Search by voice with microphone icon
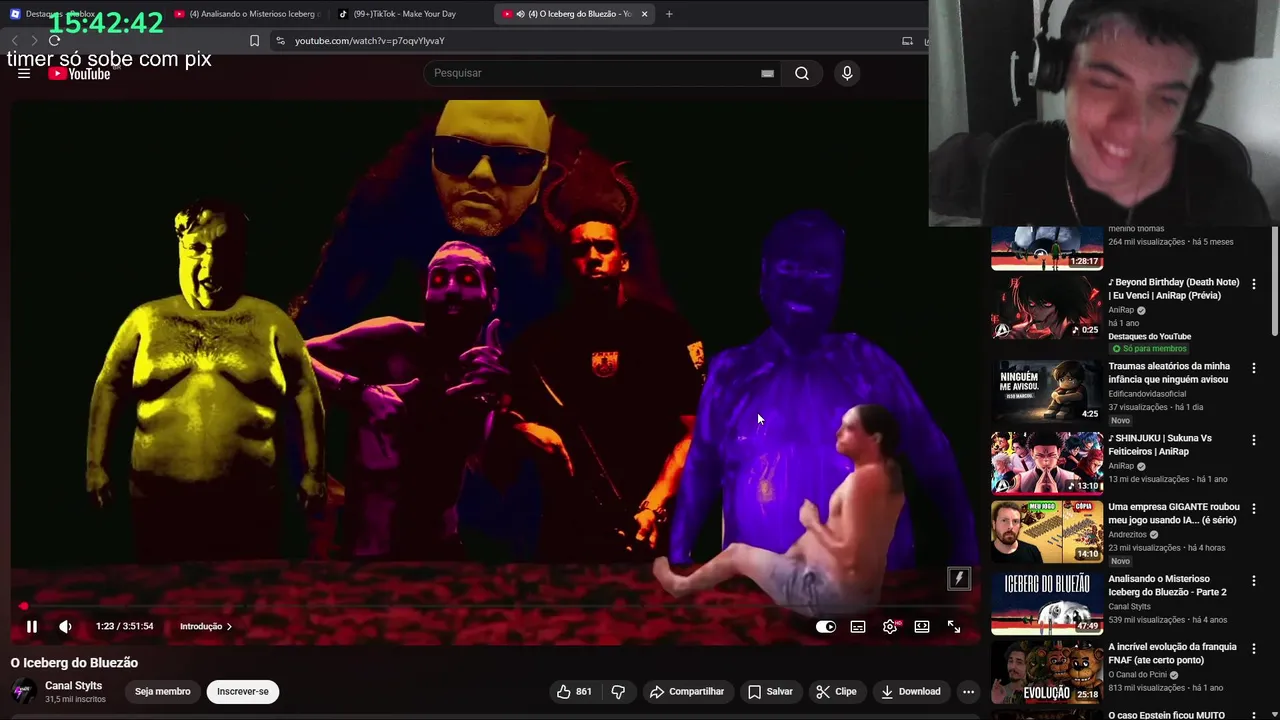The height and width of the screenshot is (720, 1280). click(x=847, y=73)
